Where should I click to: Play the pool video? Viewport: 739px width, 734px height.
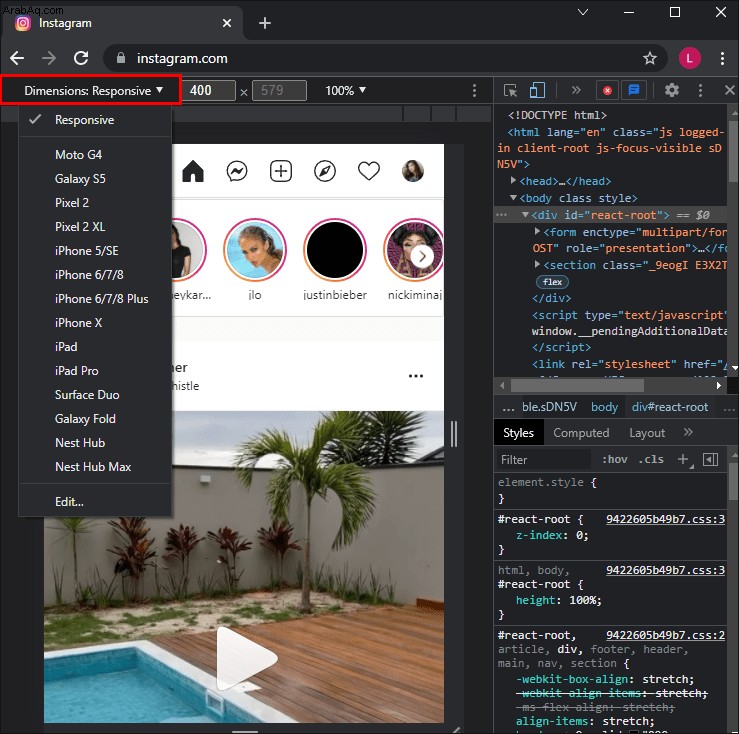(246, 659)
